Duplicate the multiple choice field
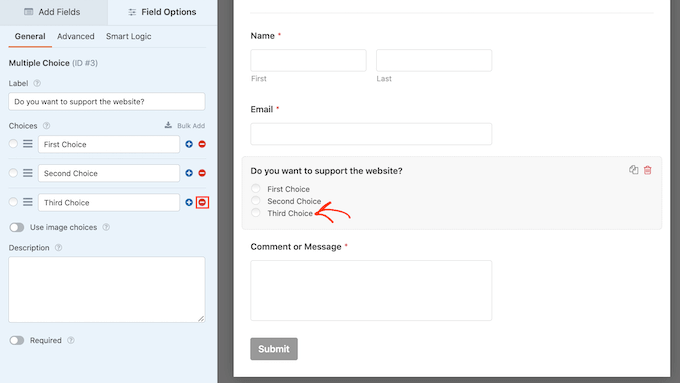The image size is (680, 383). click(x=634, y=170)
